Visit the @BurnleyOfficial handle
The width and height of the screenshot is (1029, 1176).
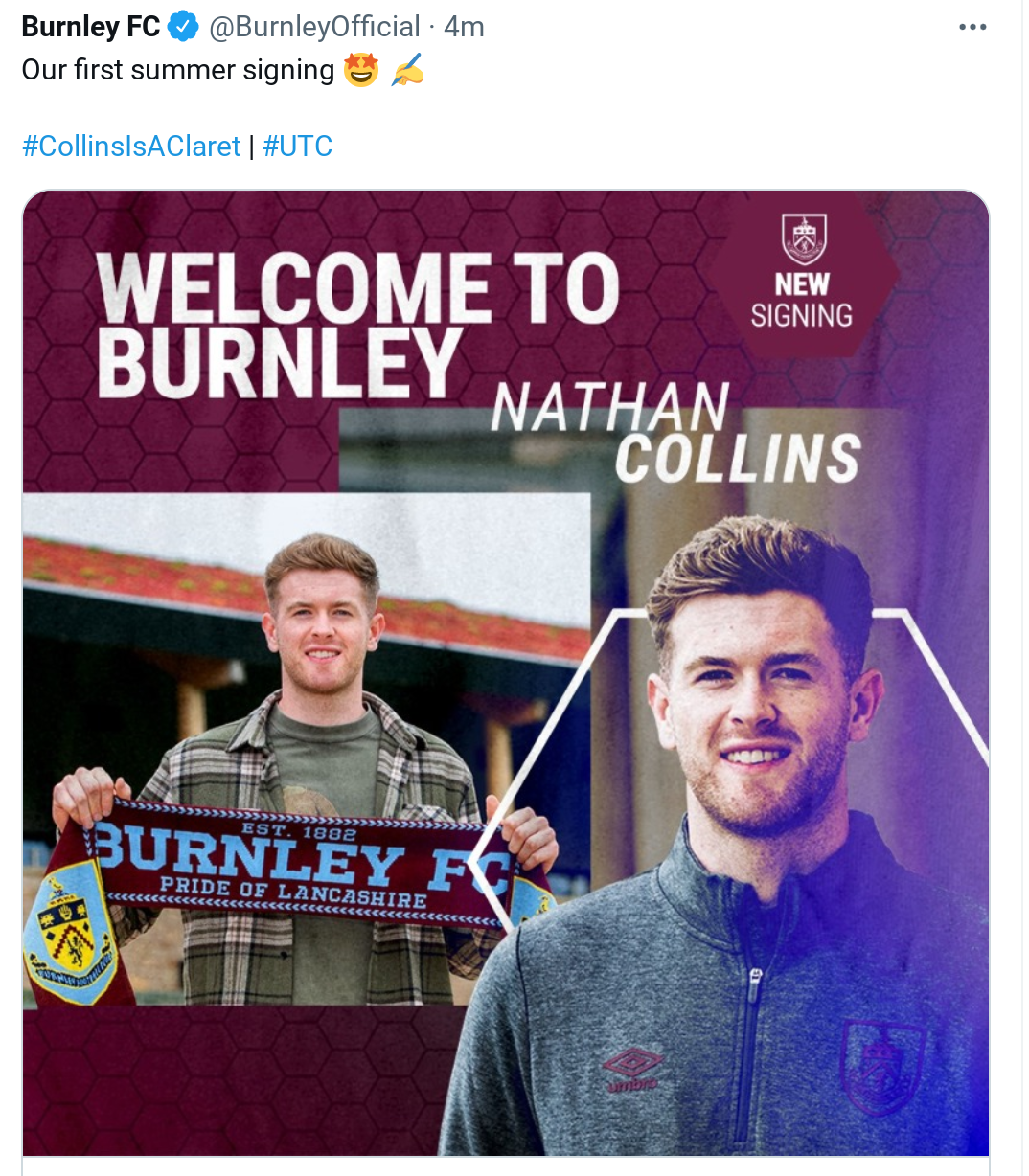pyautogui.click(x=314, y=27)
